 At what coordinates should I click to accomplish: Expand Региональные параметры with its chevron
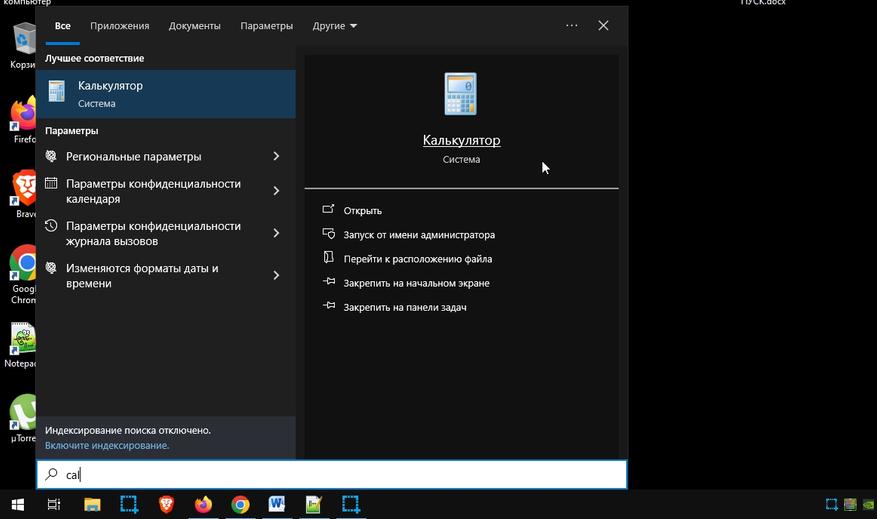click(276, 156)
